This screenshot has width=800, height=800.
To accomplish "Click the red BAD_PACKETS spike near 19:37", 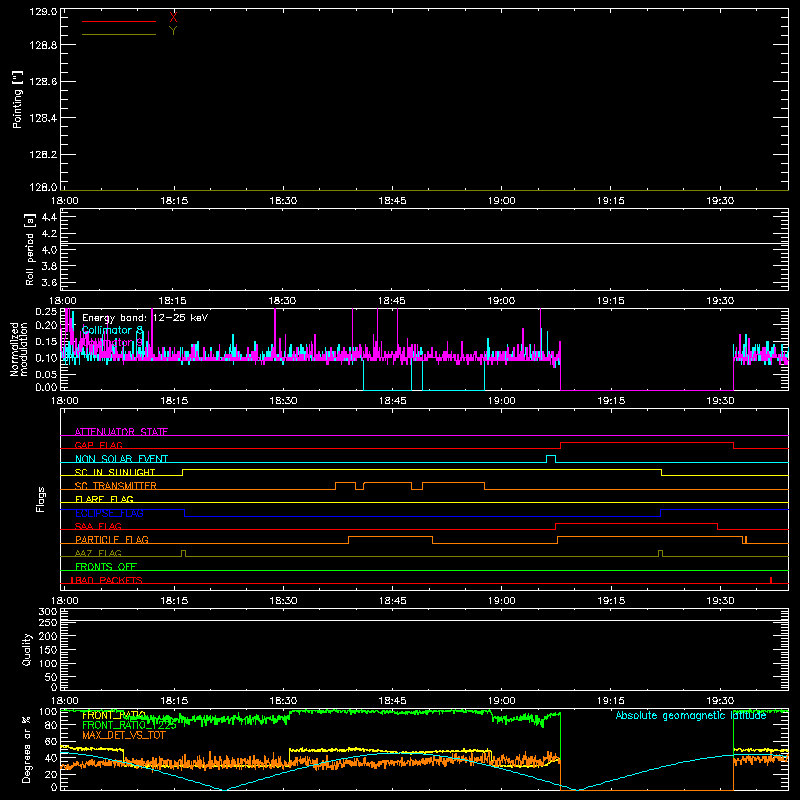I will pos(771,580).
